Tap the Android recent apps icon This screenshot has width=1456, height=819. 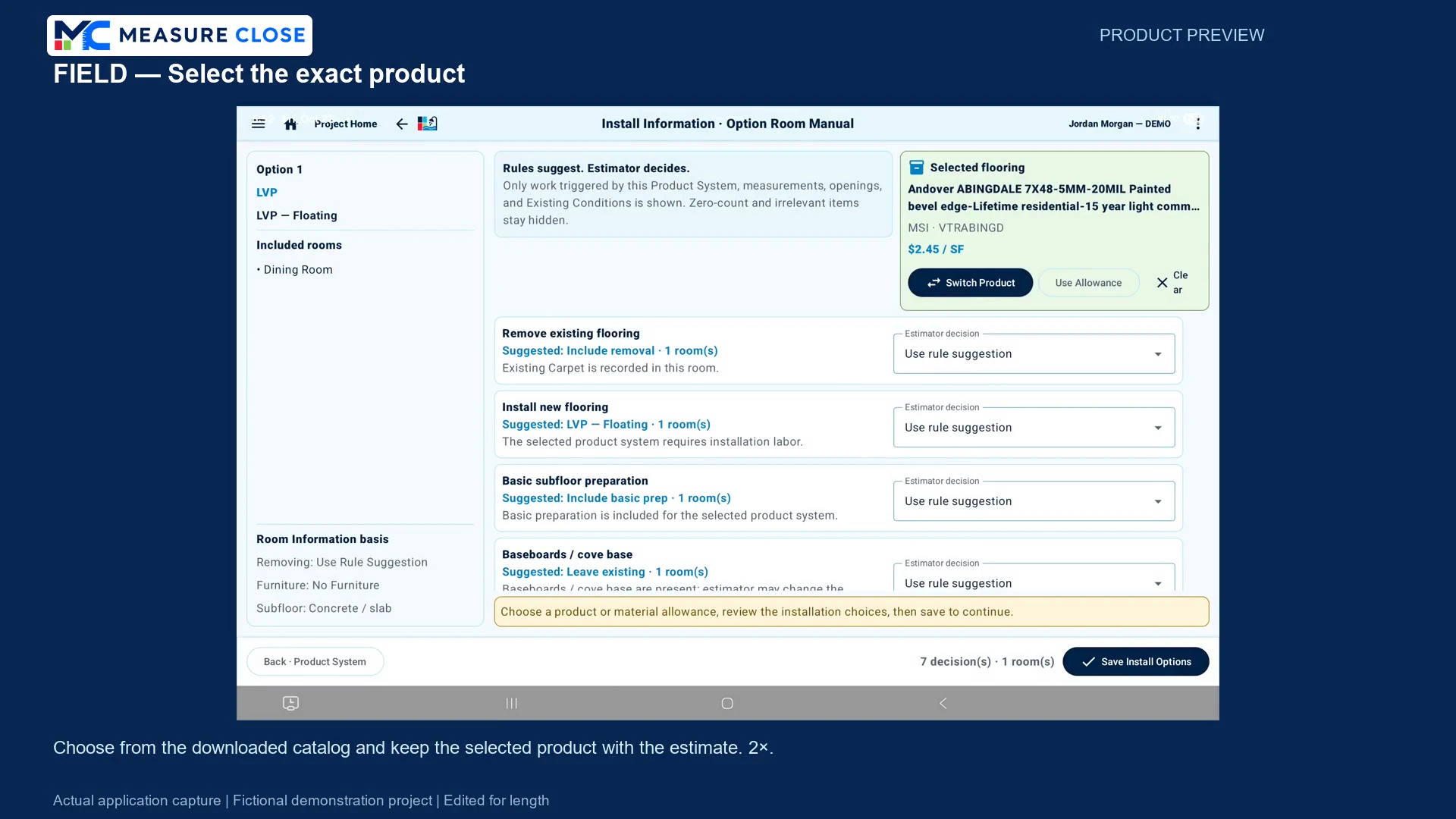512,703
